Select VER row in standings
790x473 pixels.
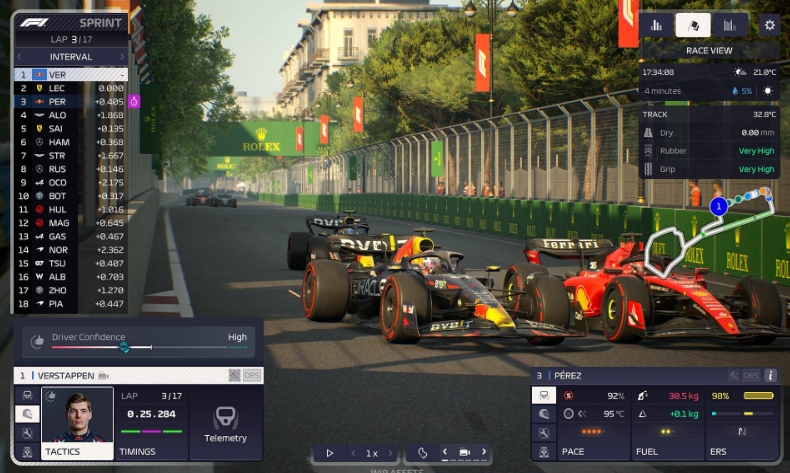(x=71, y=75)
